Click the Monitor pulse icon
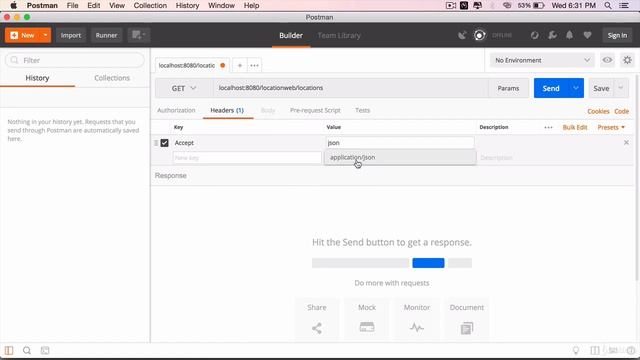 (417, 327)
